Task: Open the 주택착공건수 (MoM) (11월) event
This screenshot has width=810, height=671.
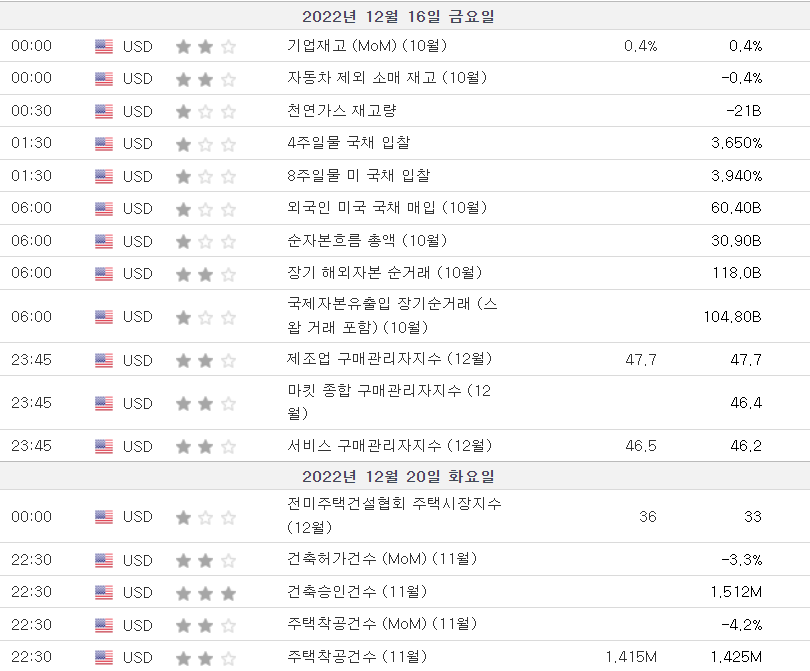Action: point(381,624)
